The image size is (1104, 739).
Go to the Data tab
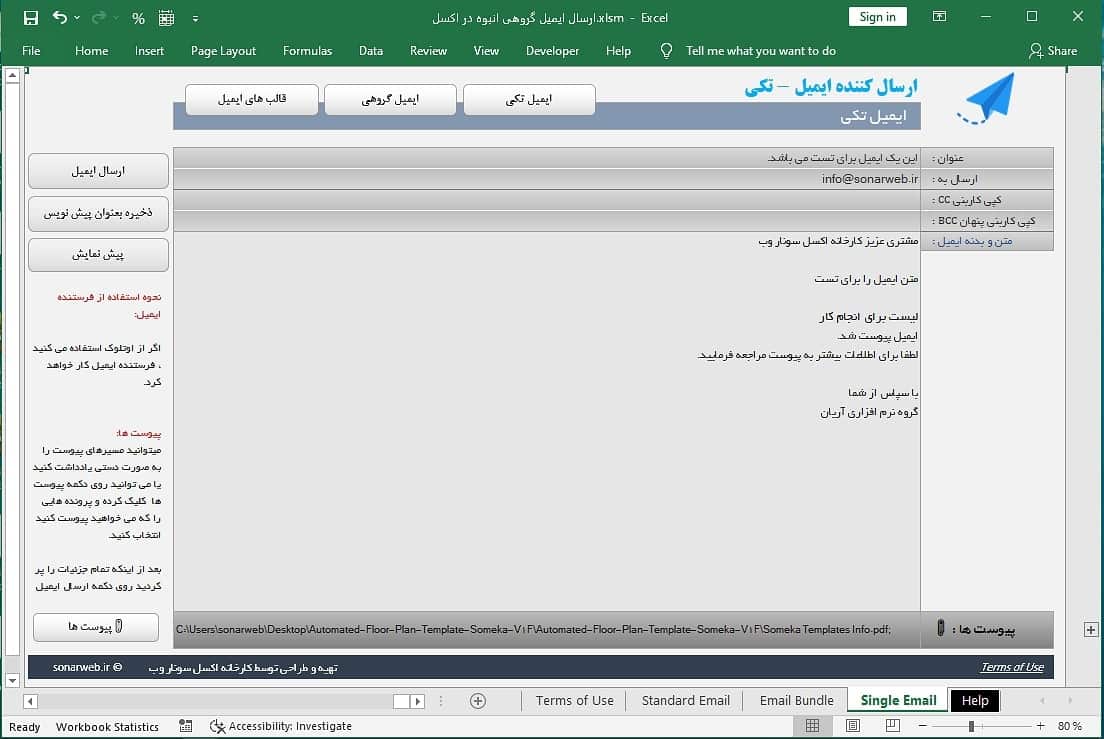pos(370,51)
